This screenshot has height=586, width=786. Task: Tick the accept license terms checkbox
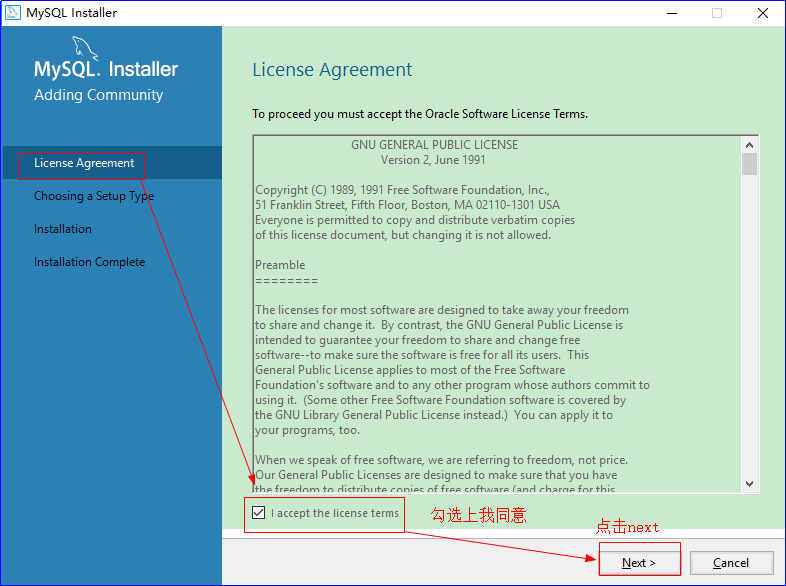(259, 514)
